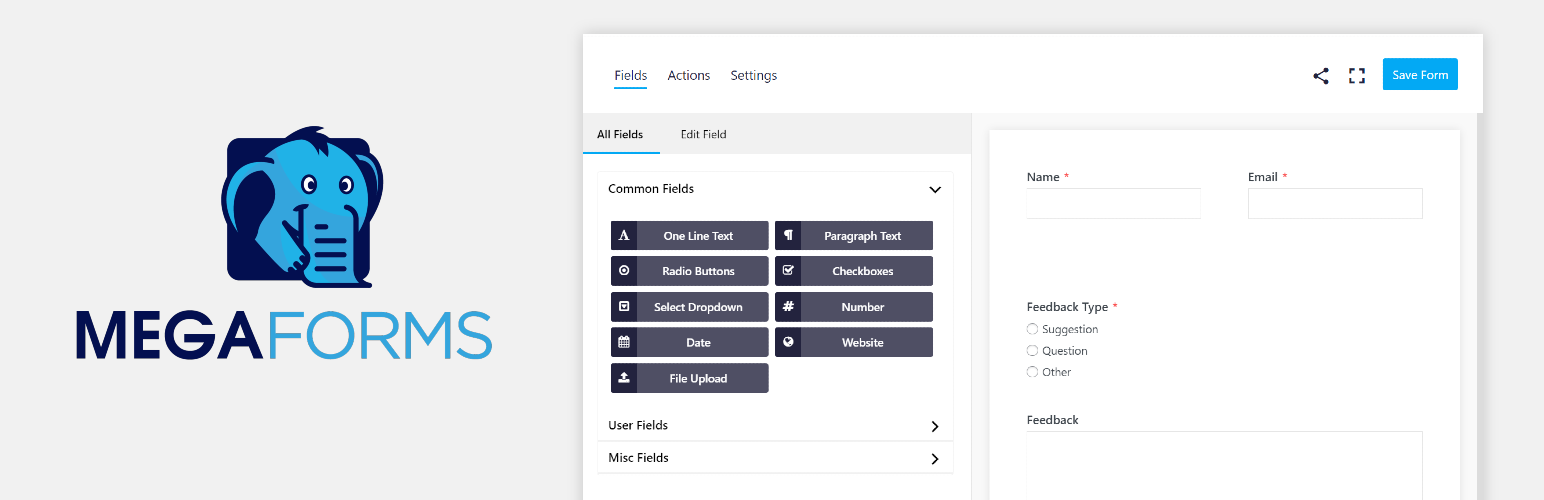Toggle fullscreen mode icon
Viewport: 1544px width, 500px height.
pos(1357,76)
